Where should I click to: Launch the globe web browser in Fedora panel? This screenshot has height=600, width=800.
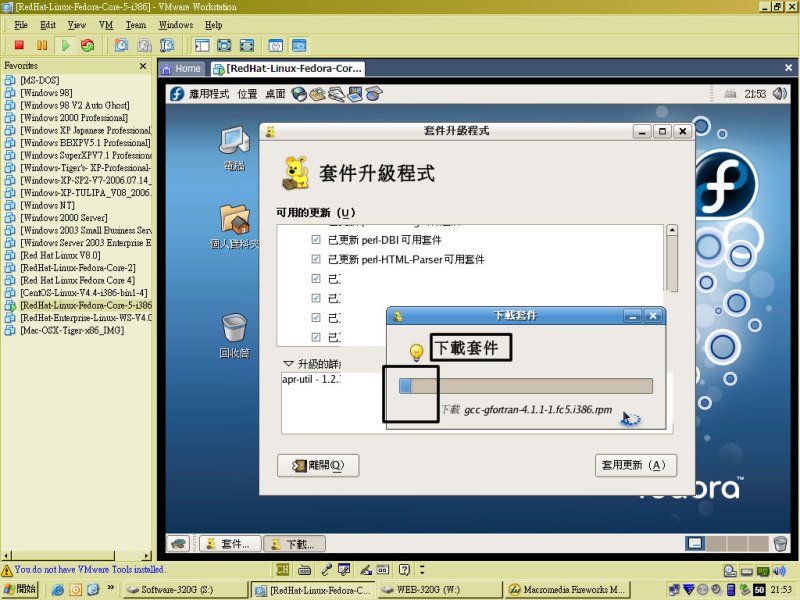(299, 94)
